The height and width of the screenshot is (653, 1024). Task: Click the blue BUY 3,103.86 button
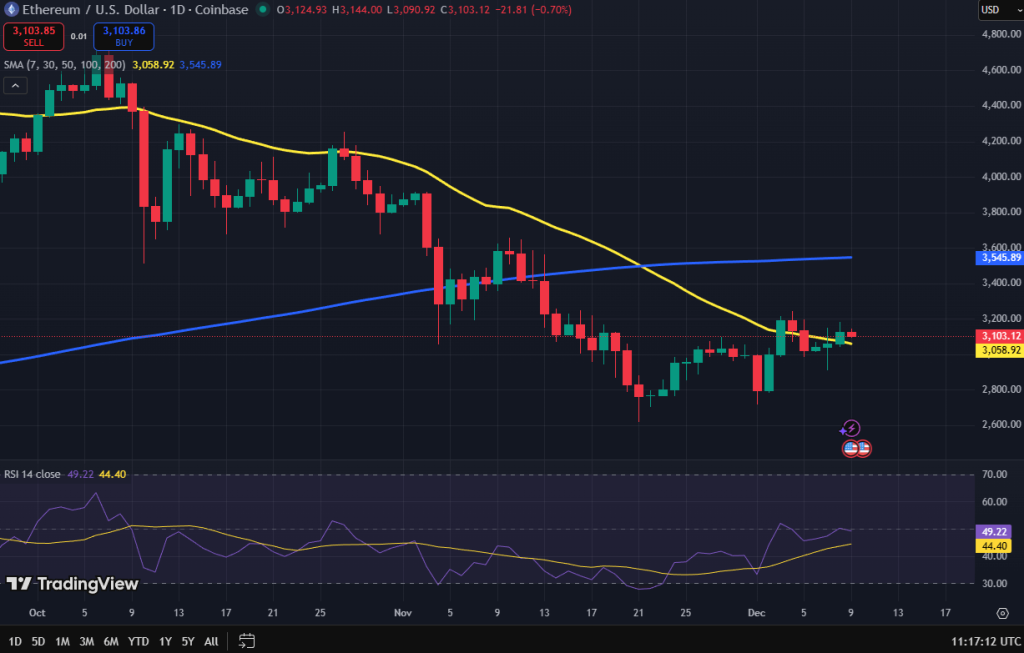coord(124,37)
